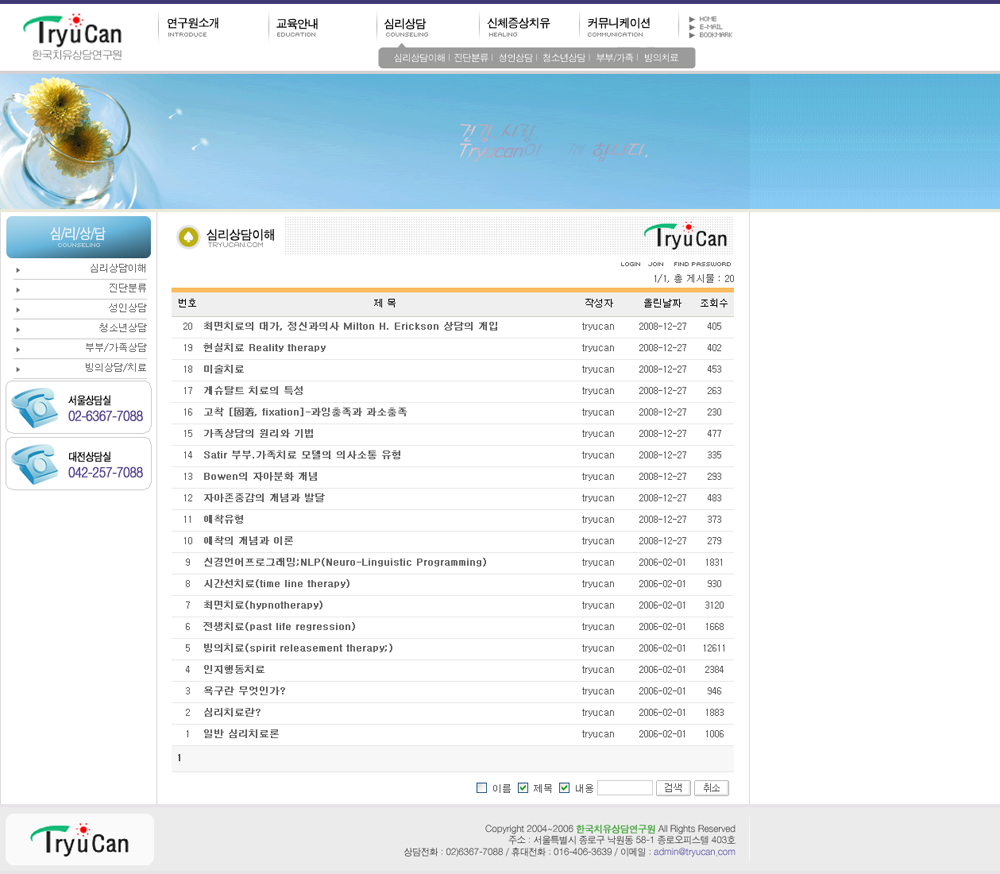Click the E-MAIL arrow link at top right
The height and width of the screenshot is (874, 1000).
(x=708, y=27)
